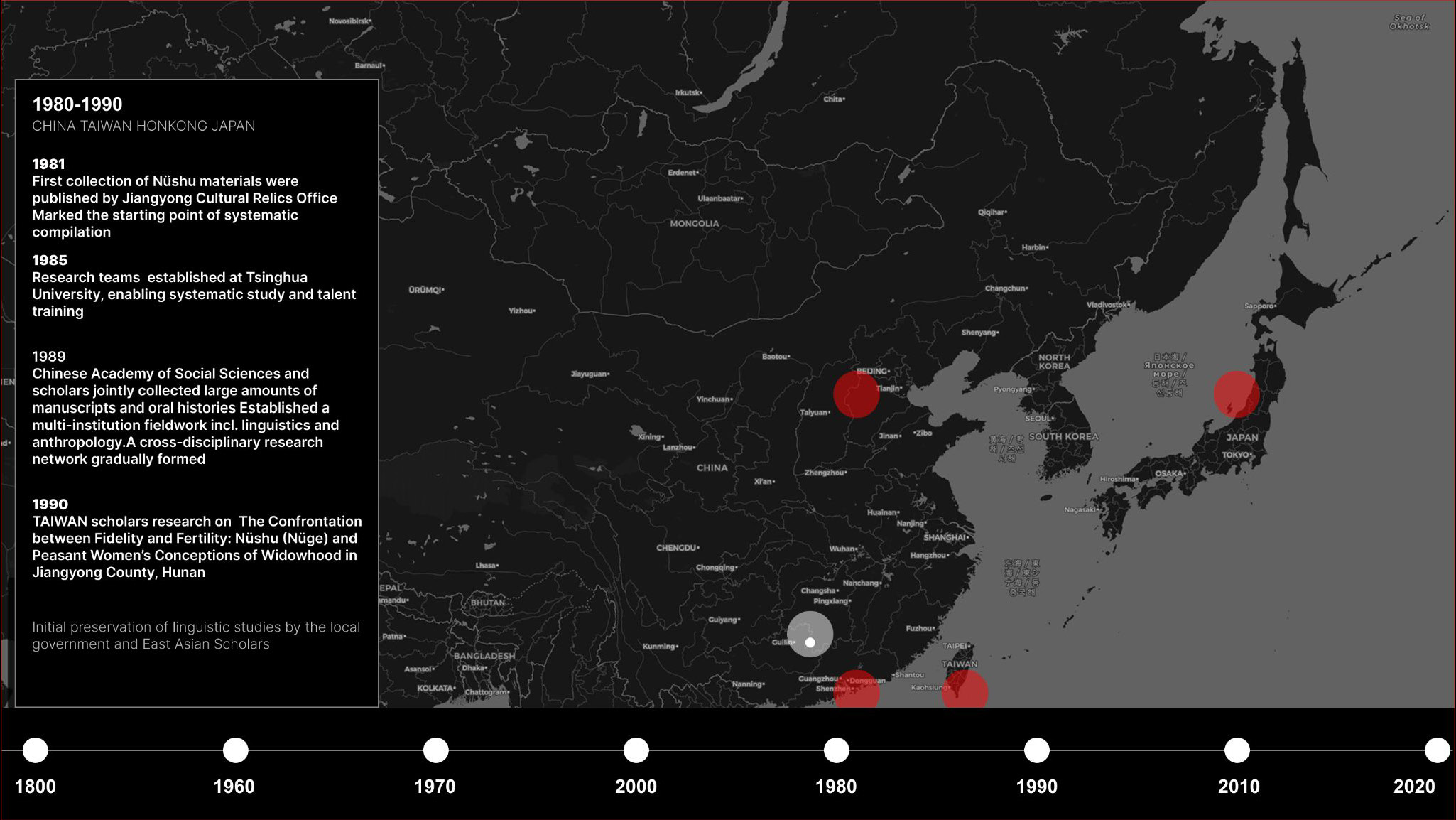Click the 'Initial preservation of linguistic studies' note
Image resolution: width=1456 pixels, height=820 pixels.
pos(196,635)
